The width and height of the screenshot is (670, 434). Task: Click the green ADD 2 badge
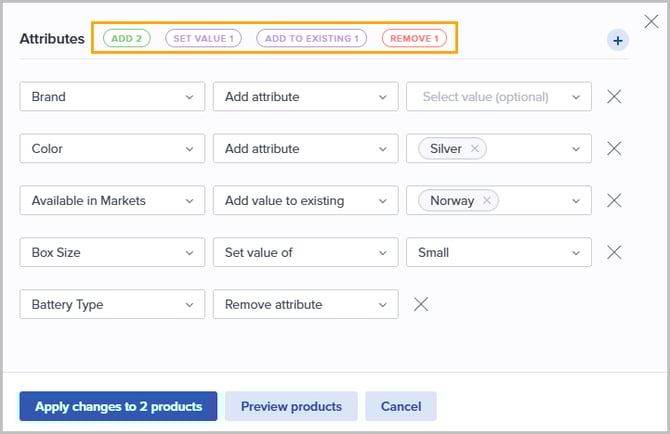point(127,39)
